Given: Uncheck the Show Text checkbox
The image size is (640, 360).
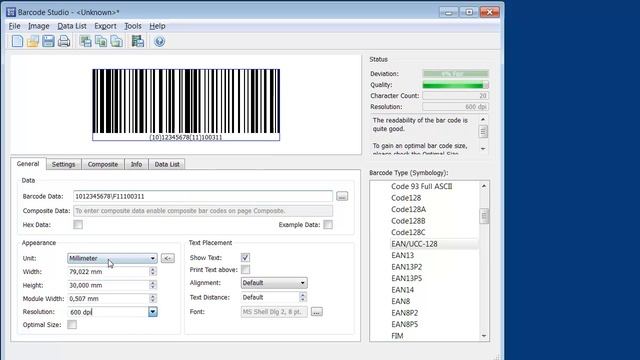Looking at the screenshot, I should tap(245, 258).
